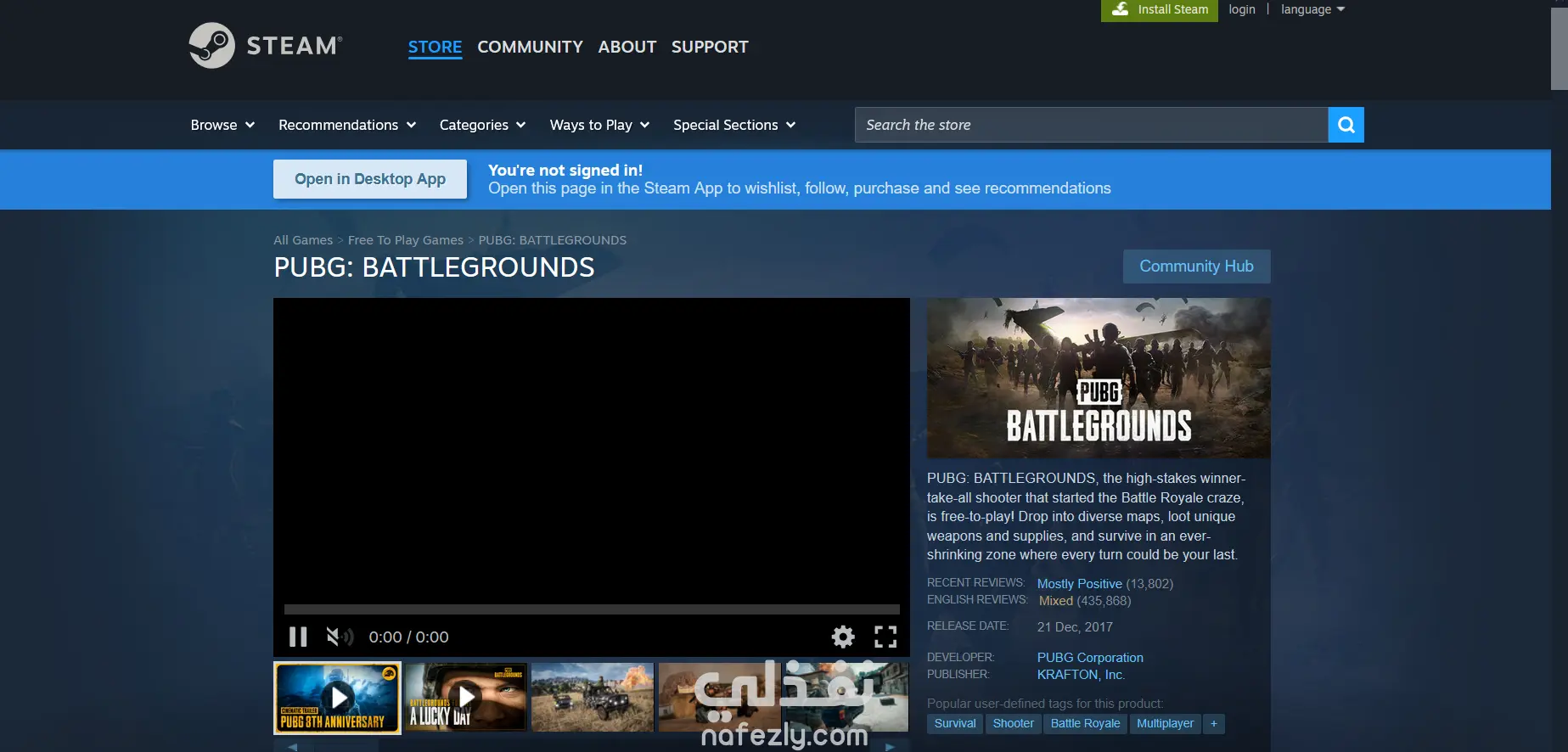Open the KRAFTON, Inc. publisher link

[1081, 675]
